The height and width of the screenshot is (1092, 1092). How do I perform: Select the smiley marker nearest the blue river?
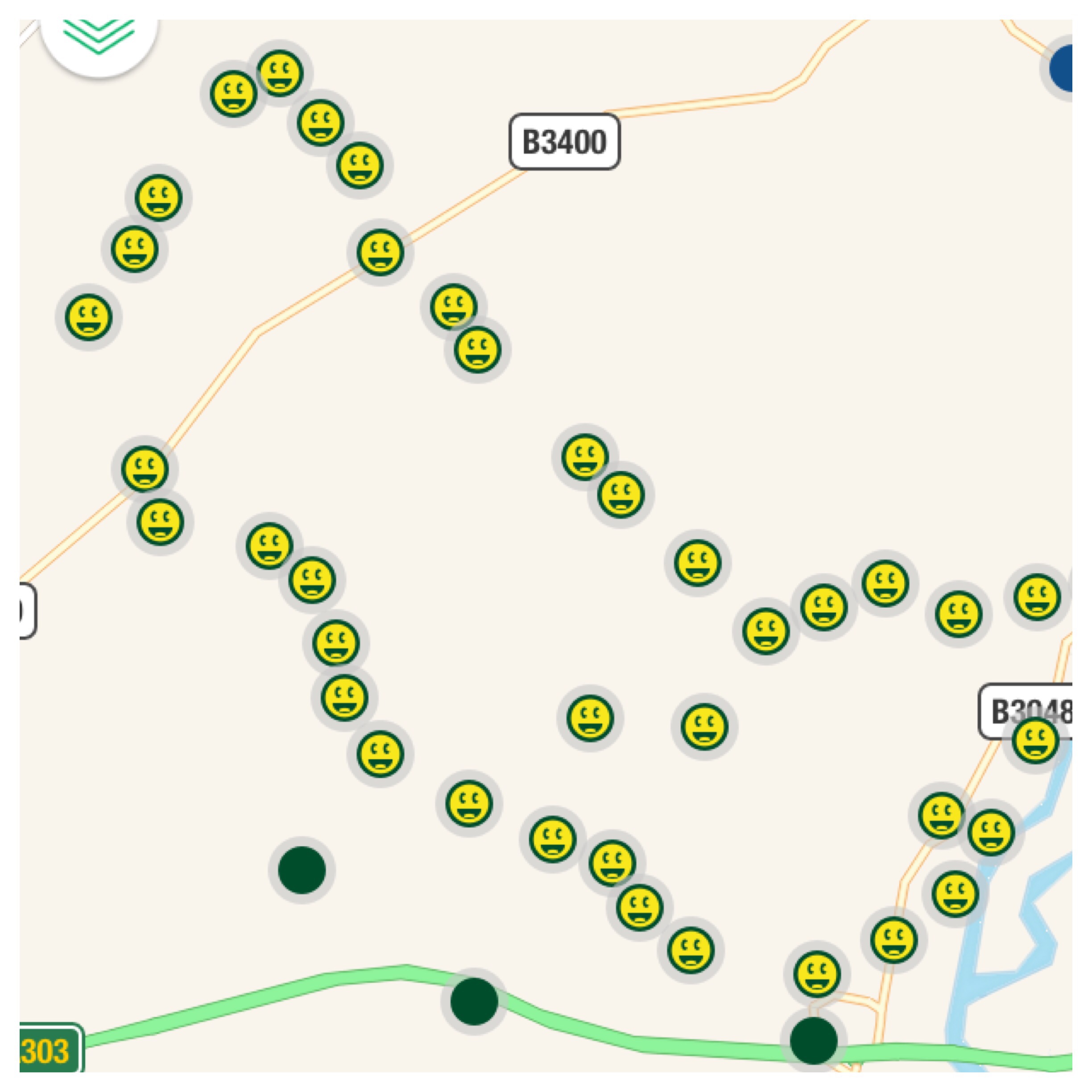click(x=991, y=831)
